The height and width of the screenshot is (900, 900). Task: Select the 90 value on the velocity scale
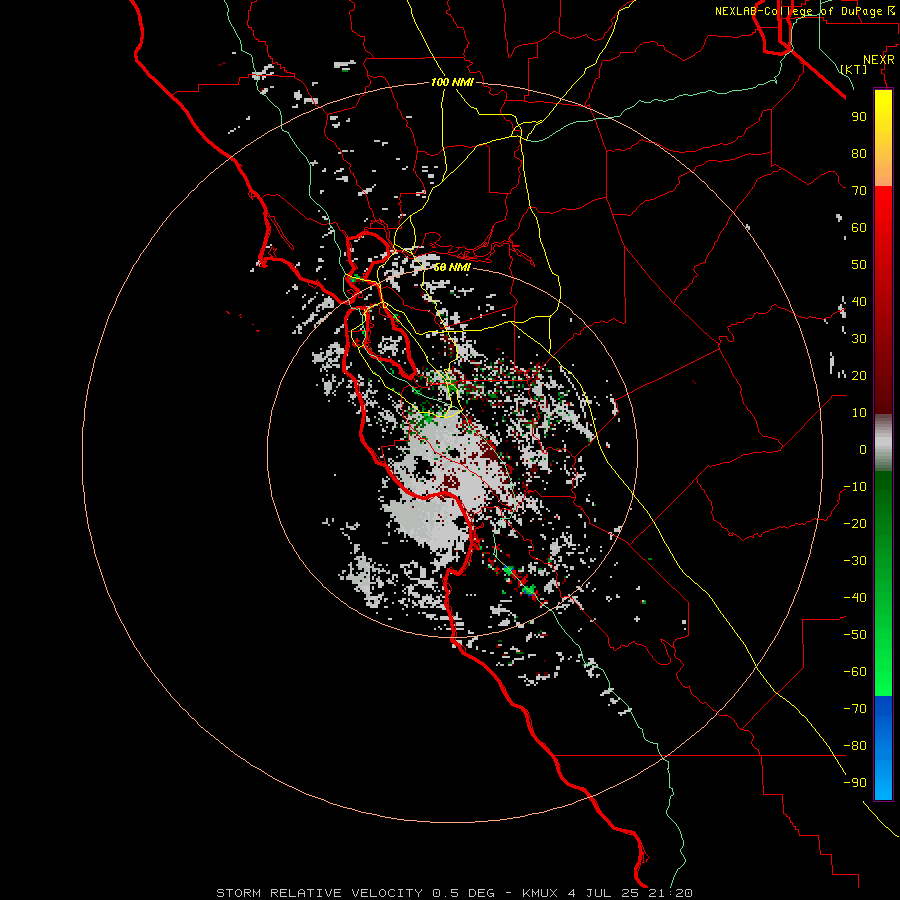tap(859, 117)
